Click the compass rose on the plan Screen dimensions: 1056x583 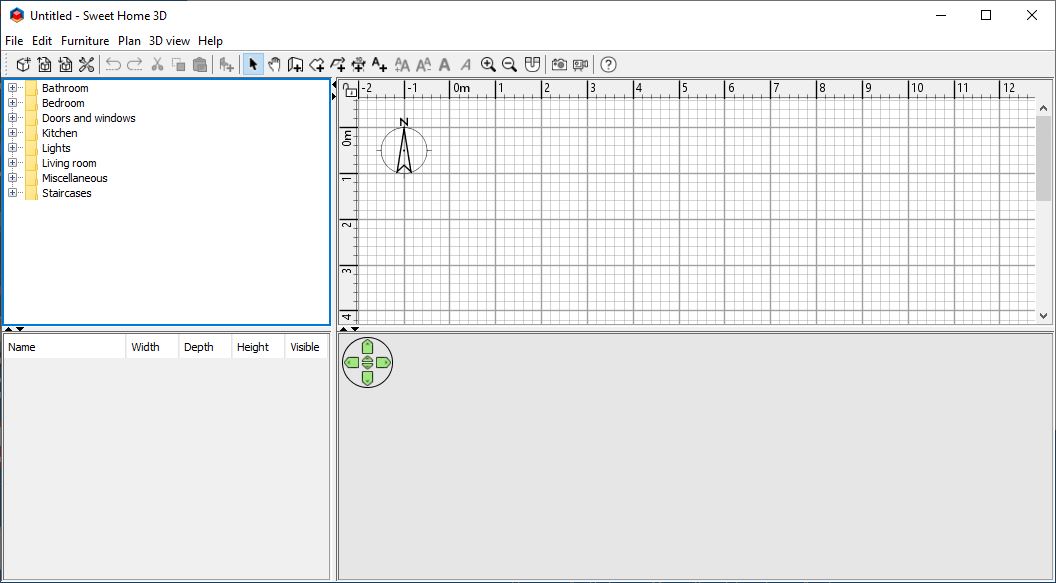pyautogui.click(x=403, y=147)
